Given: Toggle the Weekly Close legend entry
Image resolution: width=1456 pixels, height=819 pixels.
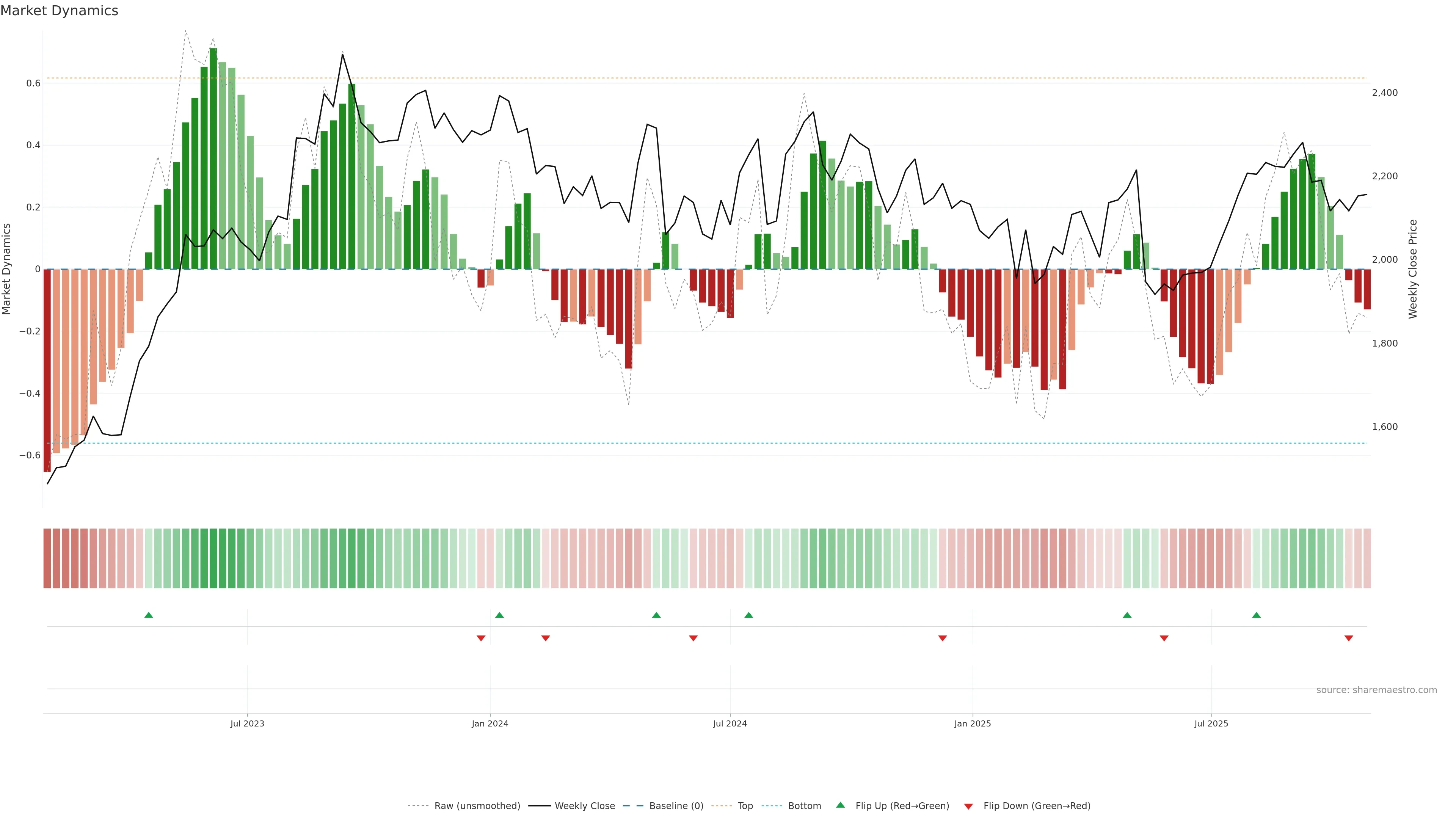Looking at the screenshot, I should (x=584, y=806).
